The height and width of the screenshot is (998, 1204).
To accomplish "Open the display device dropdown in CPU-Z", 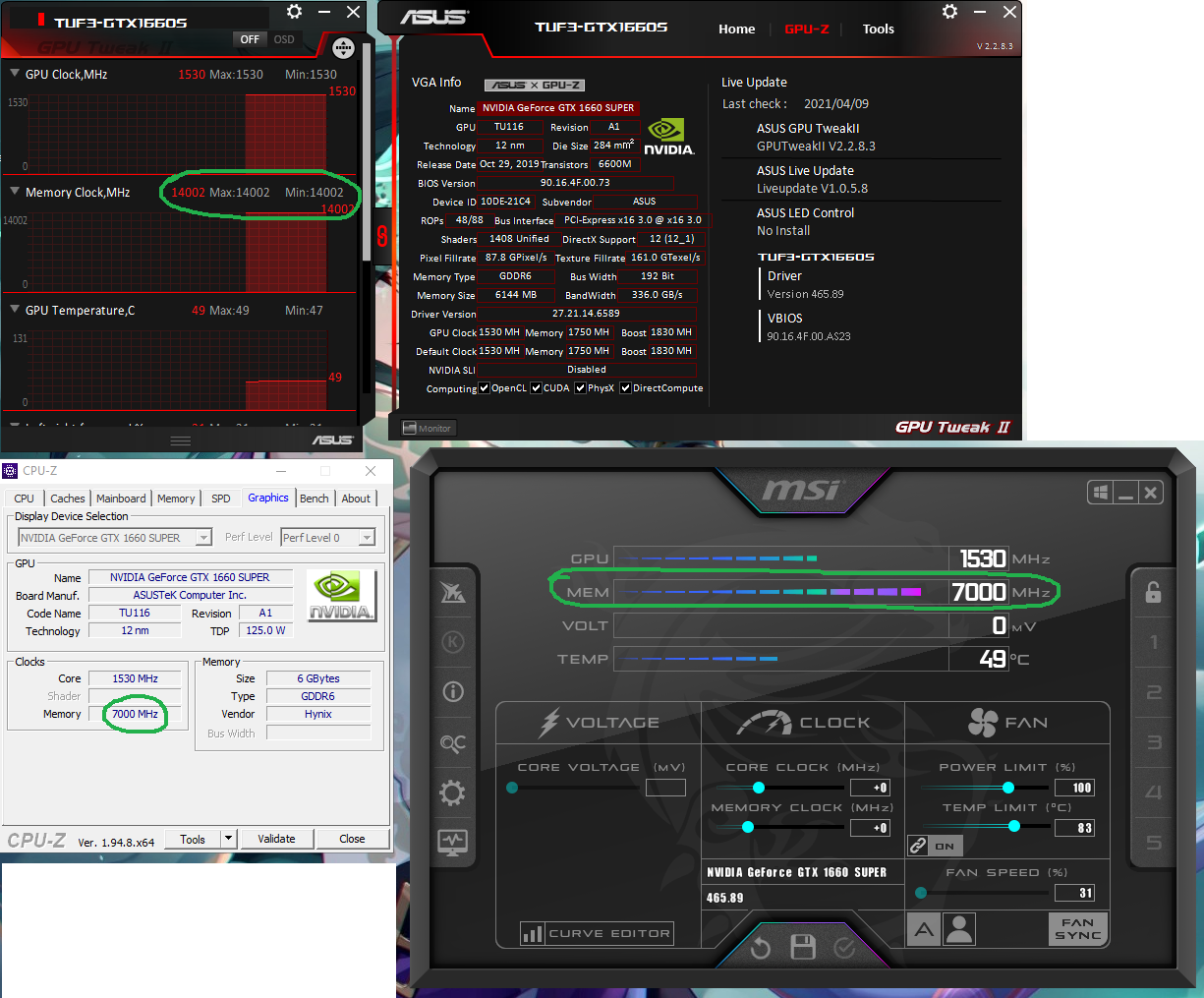I will (115, 537).
